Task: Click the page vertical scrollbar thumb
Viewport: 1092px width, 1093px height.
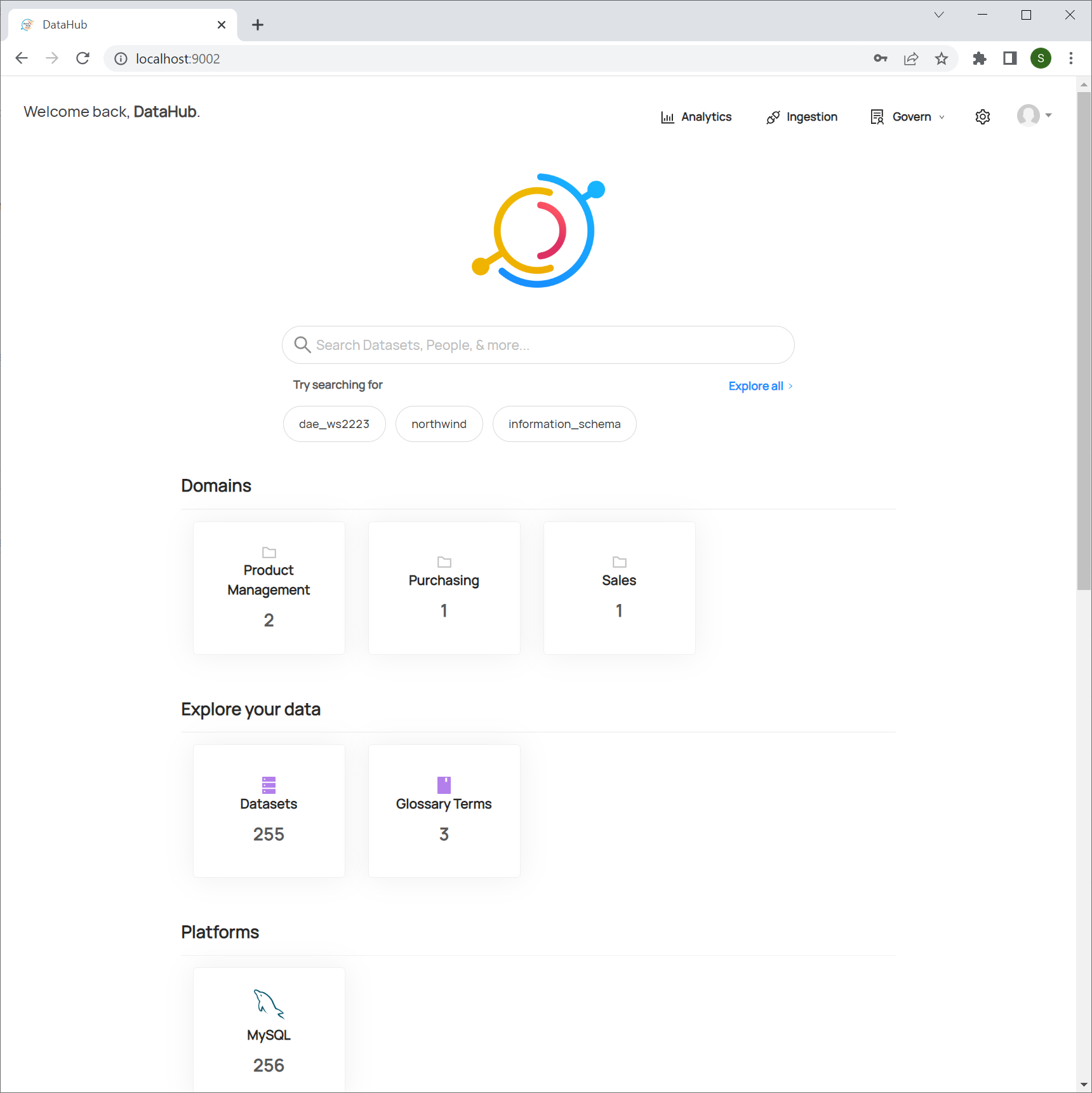Action: click(x=1084, y=340)
